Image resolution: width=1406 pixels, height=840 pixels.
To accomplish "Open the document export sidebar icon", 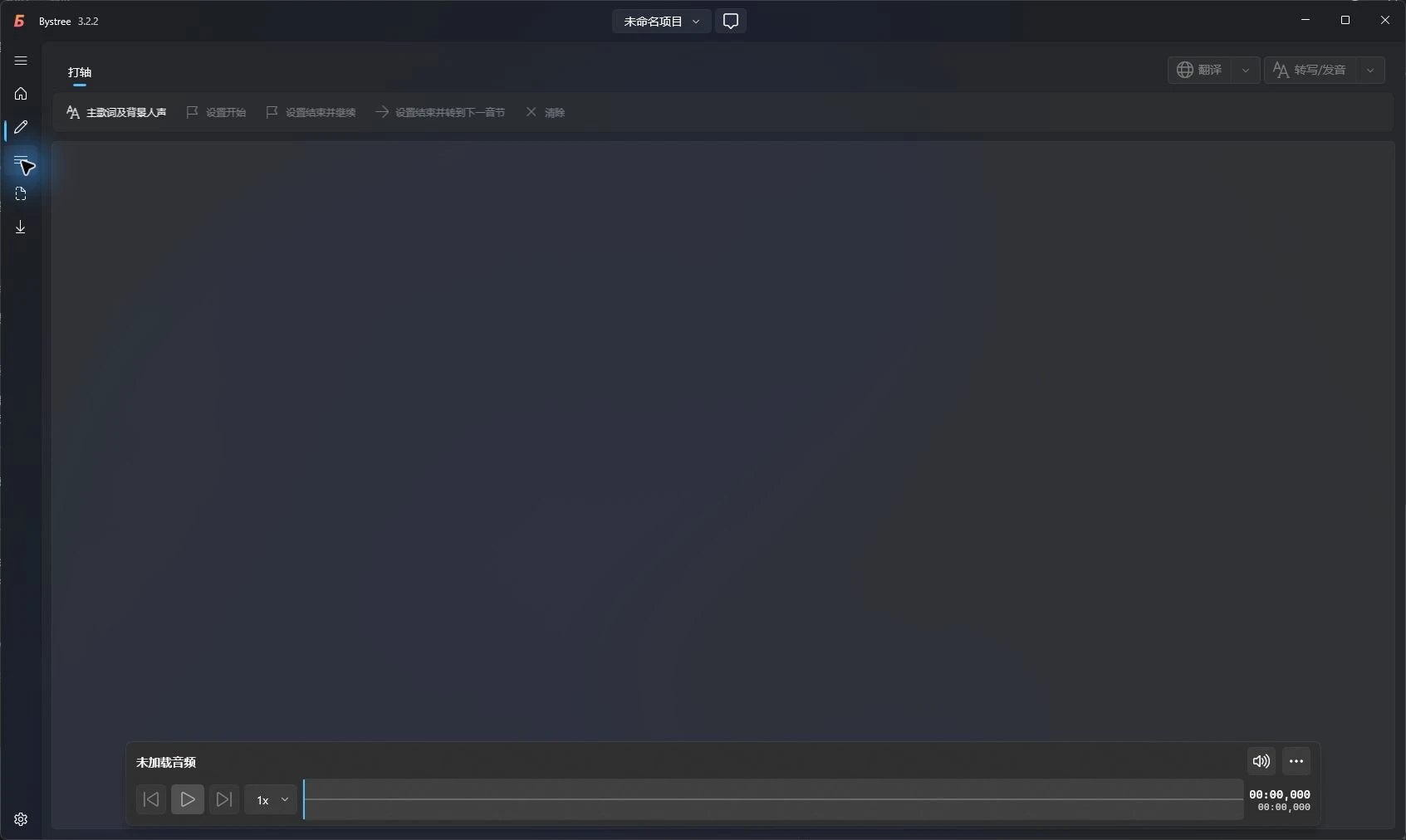I will click(21, 193).
